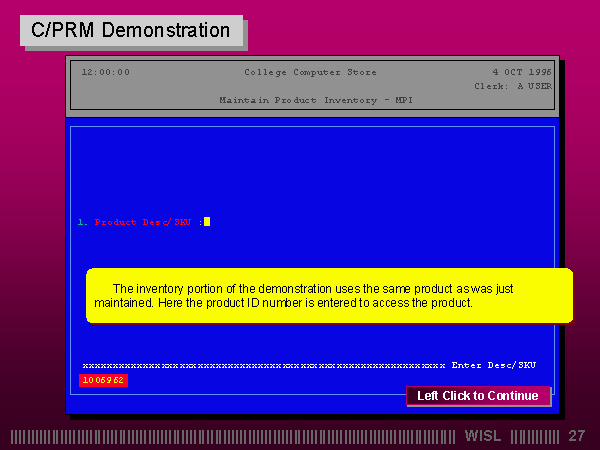Click the slide number 27

[x=576, y=436]
